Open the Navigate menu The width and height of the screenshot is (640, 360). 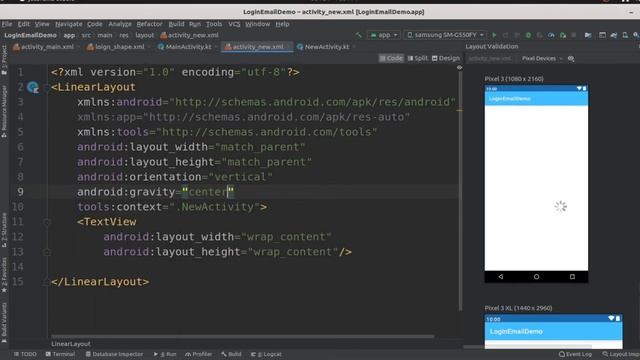pos(69,24)
